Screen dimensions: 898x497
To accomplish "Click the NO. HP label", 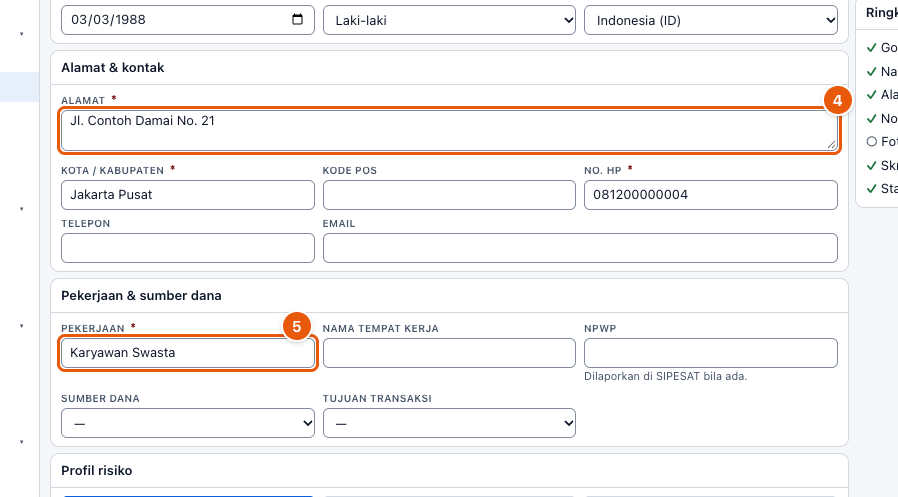I will point(602,171).
